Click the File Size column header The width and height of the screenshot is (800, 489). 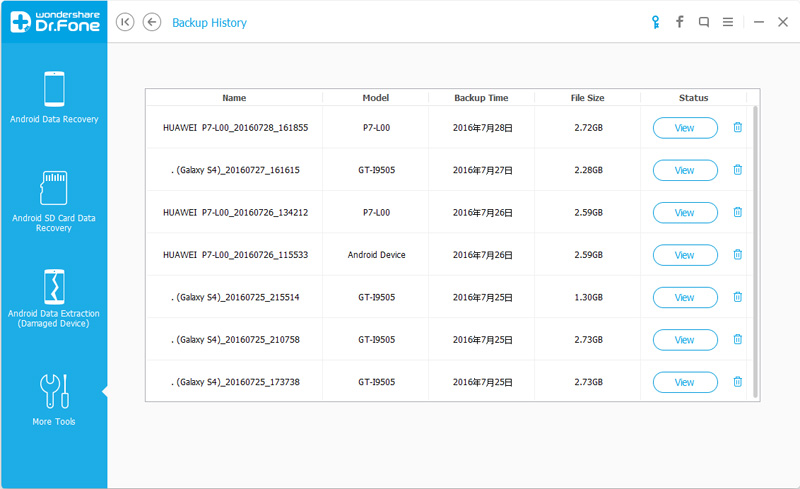(587, 97)
